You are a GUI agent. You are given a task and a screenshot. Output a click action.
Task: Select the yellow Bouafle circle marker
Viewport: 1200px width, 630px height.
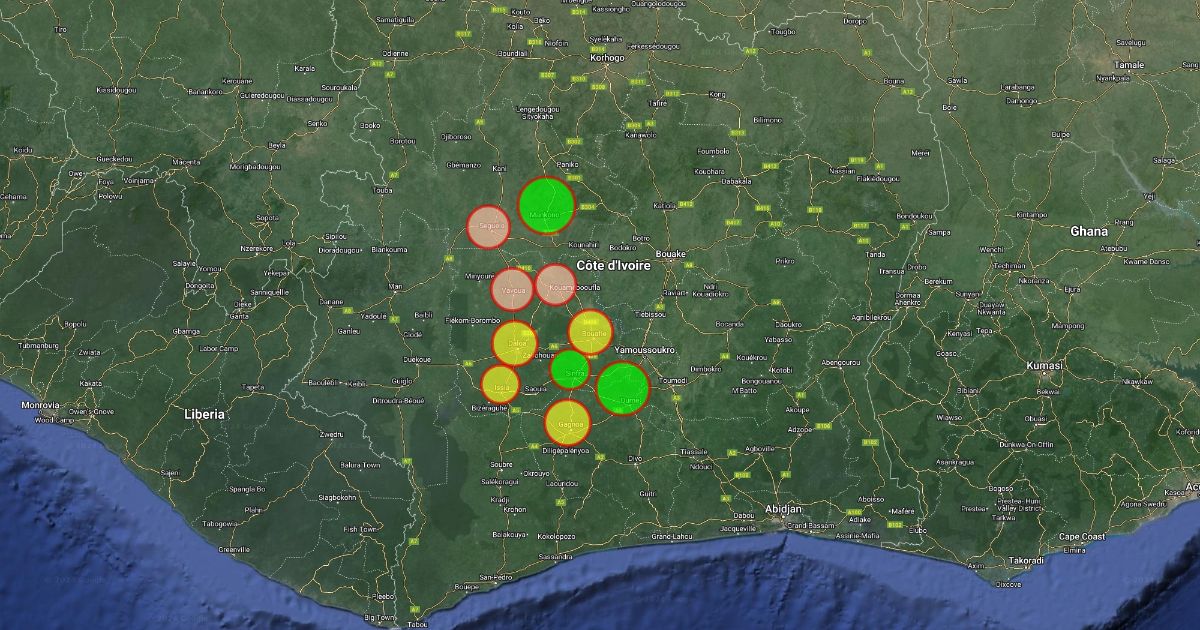point(590,332)
